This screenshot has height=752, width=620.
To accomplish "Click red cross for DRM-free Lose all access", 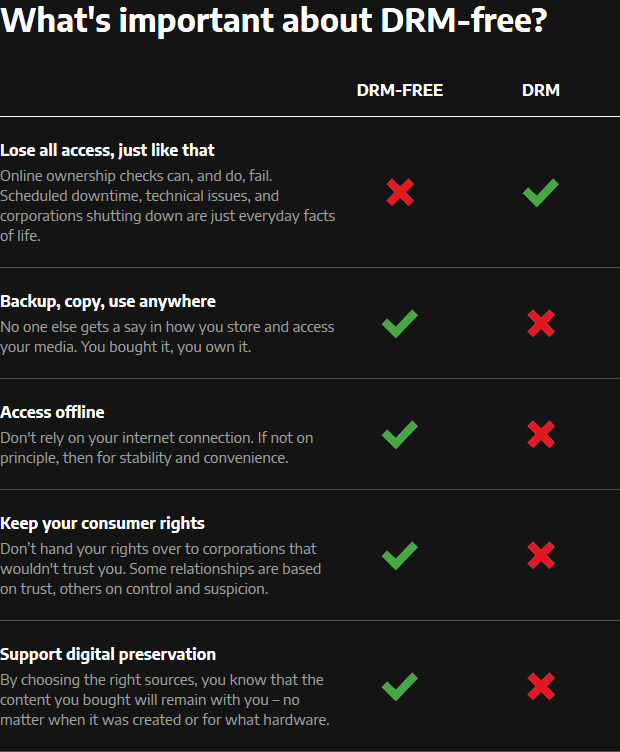I will coord(400,192).
